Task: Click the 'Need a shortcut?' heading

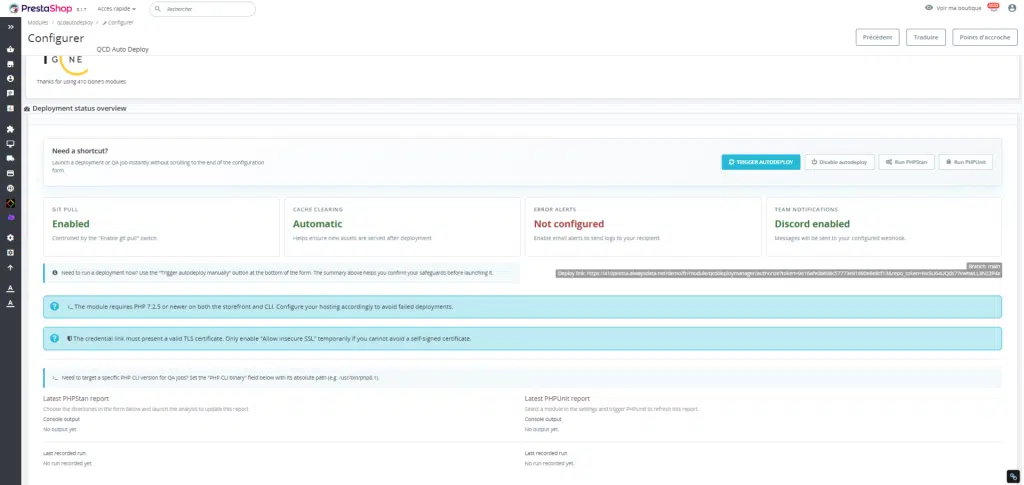Action: (x=80, y=151)
